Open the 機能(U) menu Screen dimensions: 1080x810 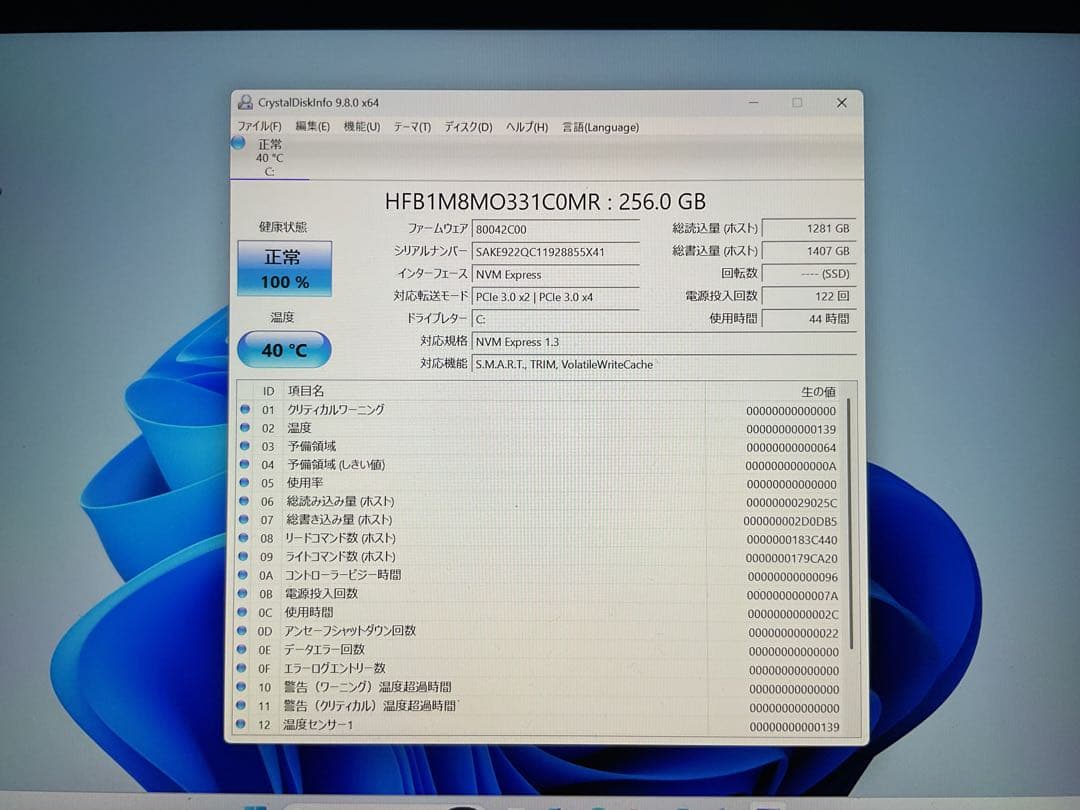point(362,127)
